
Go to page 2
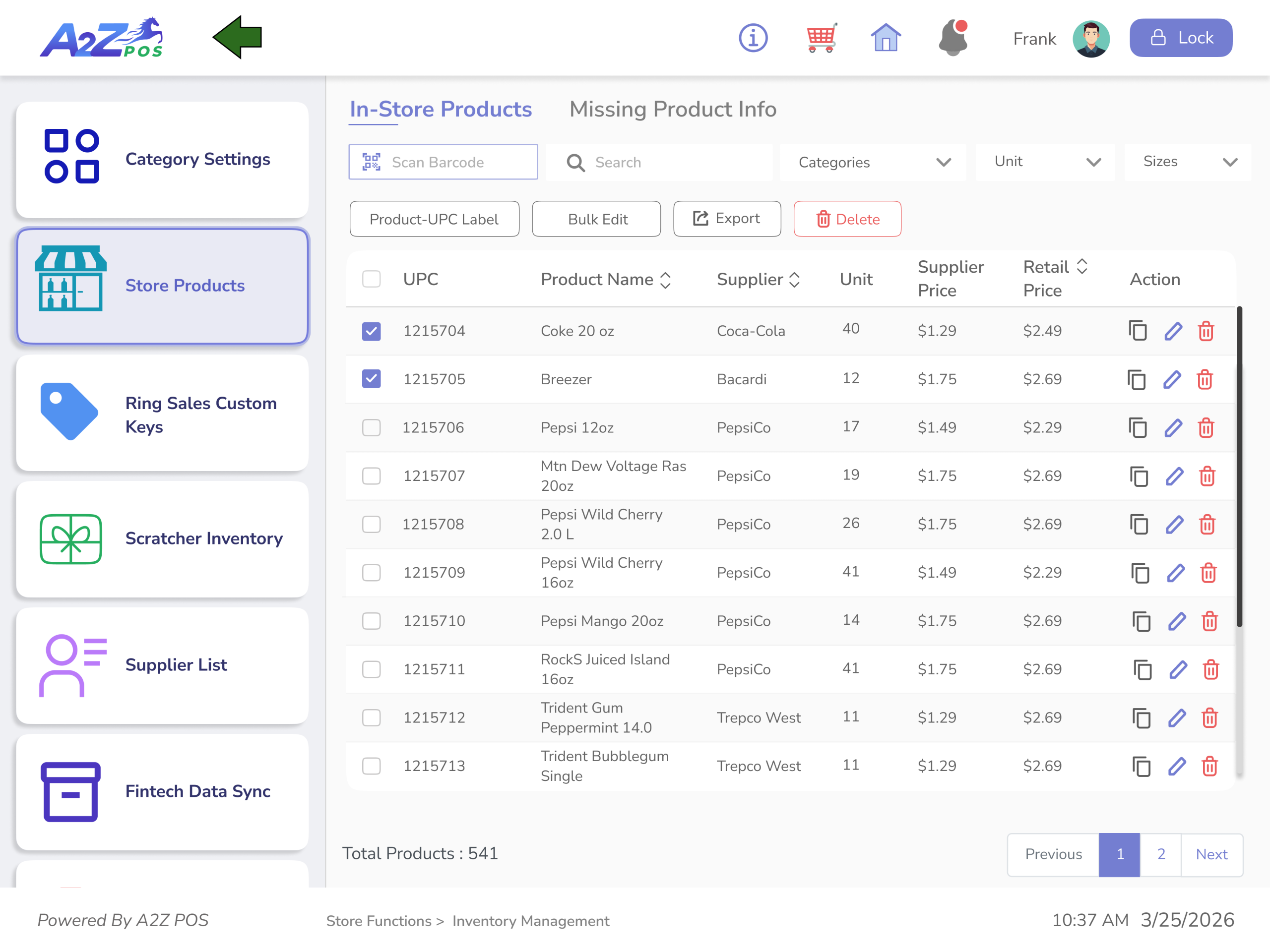tap(1161, 854)
